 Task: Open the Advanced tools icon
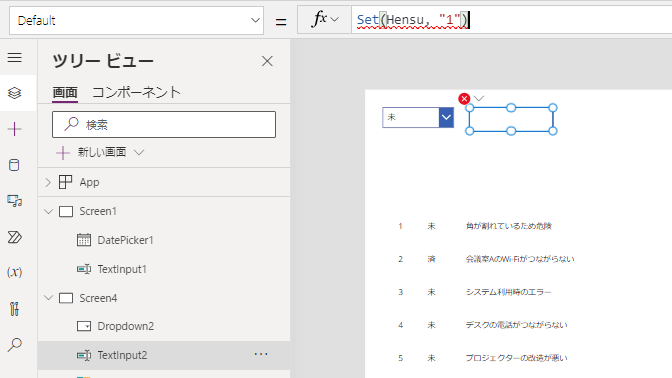click(15, 309)
